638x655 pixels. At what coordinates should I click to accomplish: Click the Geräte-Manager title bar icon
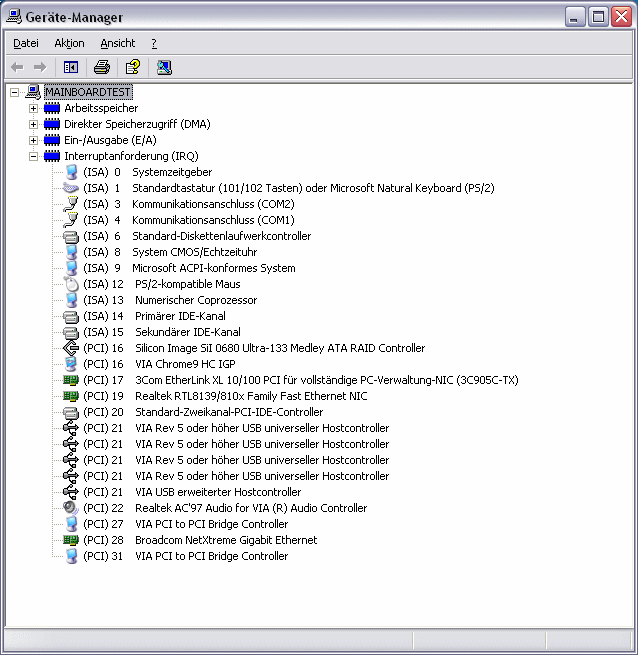pos(14,17)
